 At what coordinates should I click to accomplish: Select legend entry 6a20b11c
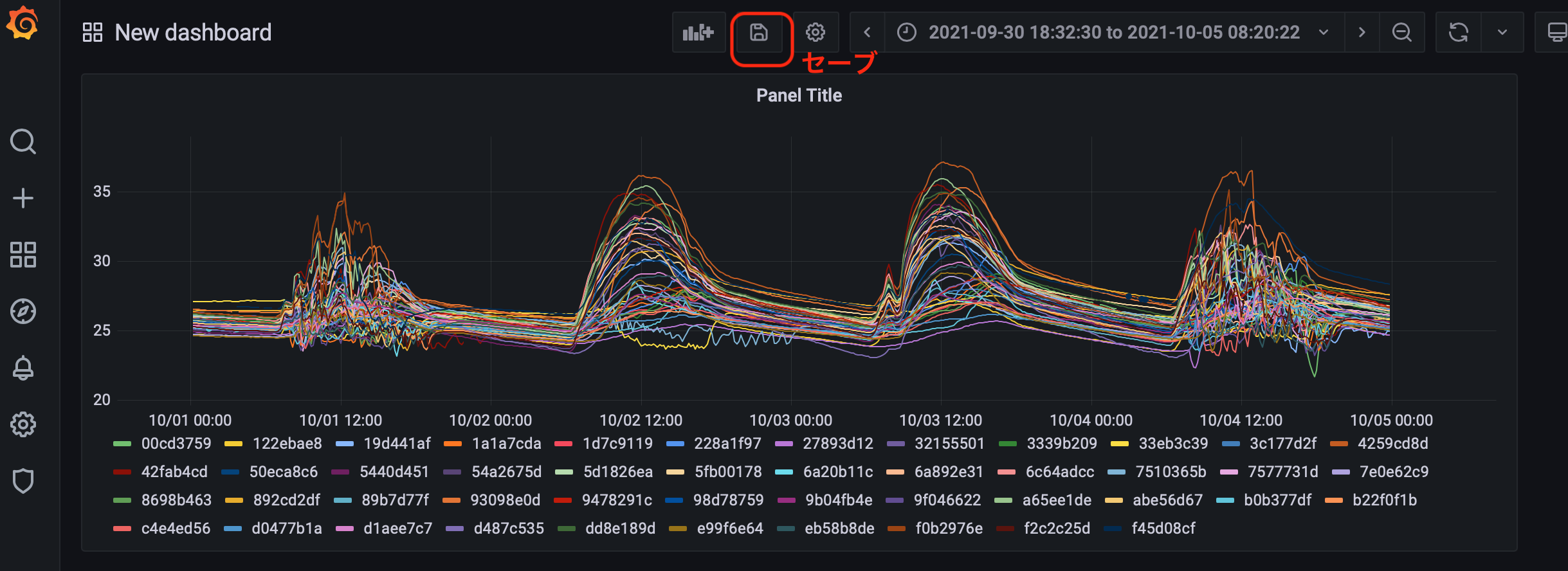click(838, 472)
